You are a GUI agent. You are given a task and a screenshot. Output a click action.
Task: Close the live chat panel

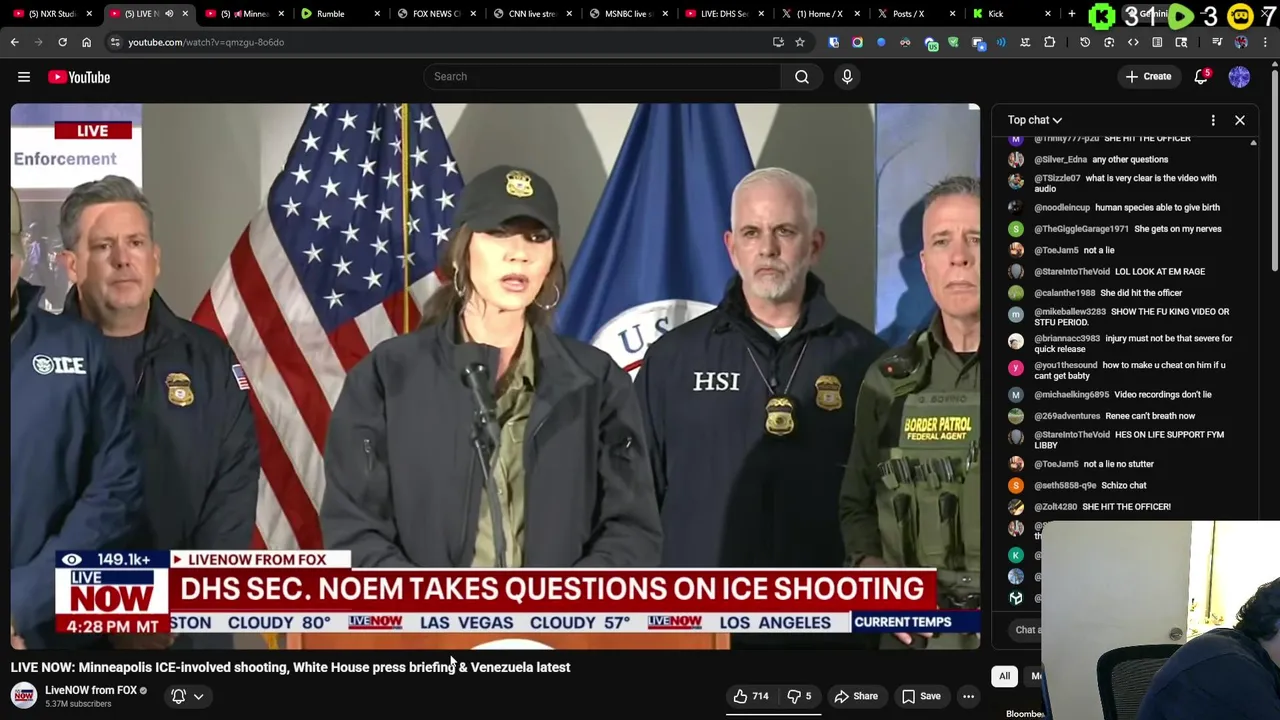pos(1240,120)
